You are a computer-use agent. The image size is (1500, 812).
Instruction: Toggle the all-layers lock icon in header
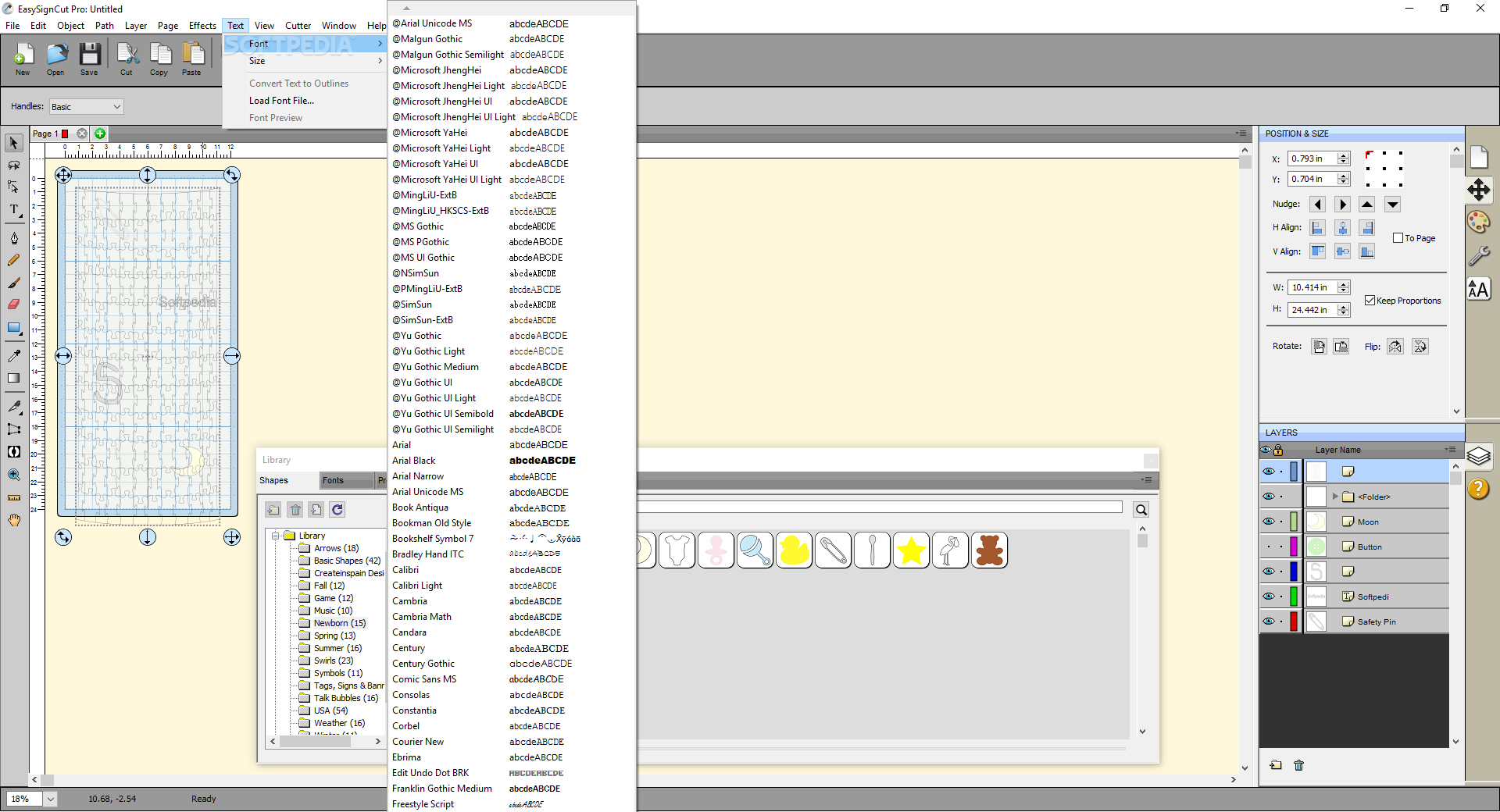click(1278, 450)
